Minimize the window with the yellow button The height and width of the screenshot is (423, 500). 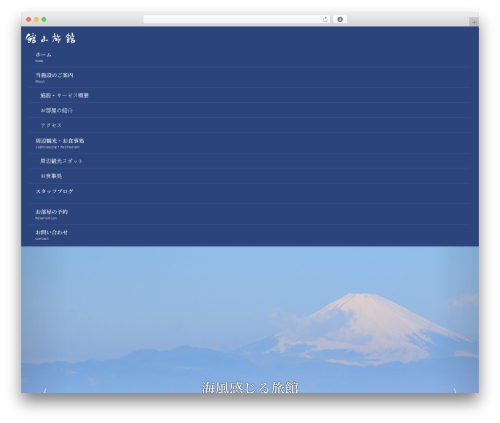[x=36, y=19]
